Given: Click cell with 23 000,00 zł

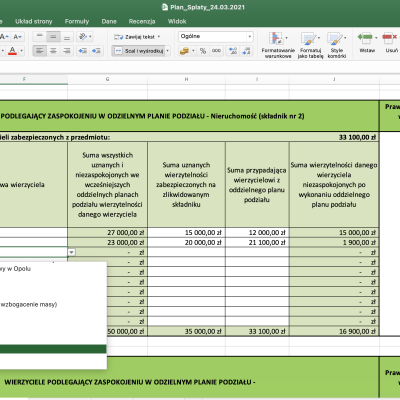Looking at the screenshot, I should pos(107,242).
